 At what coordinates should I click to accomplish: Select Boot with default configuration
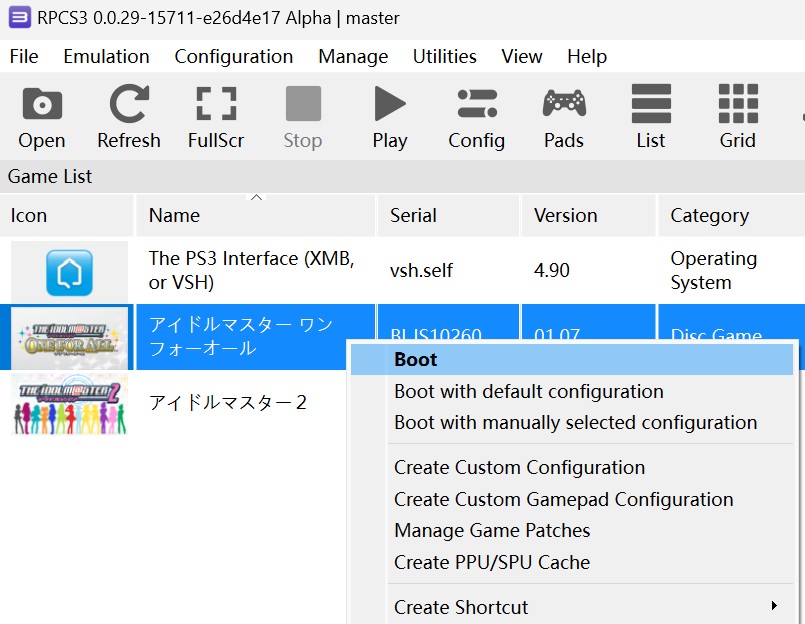coord(572,391)
